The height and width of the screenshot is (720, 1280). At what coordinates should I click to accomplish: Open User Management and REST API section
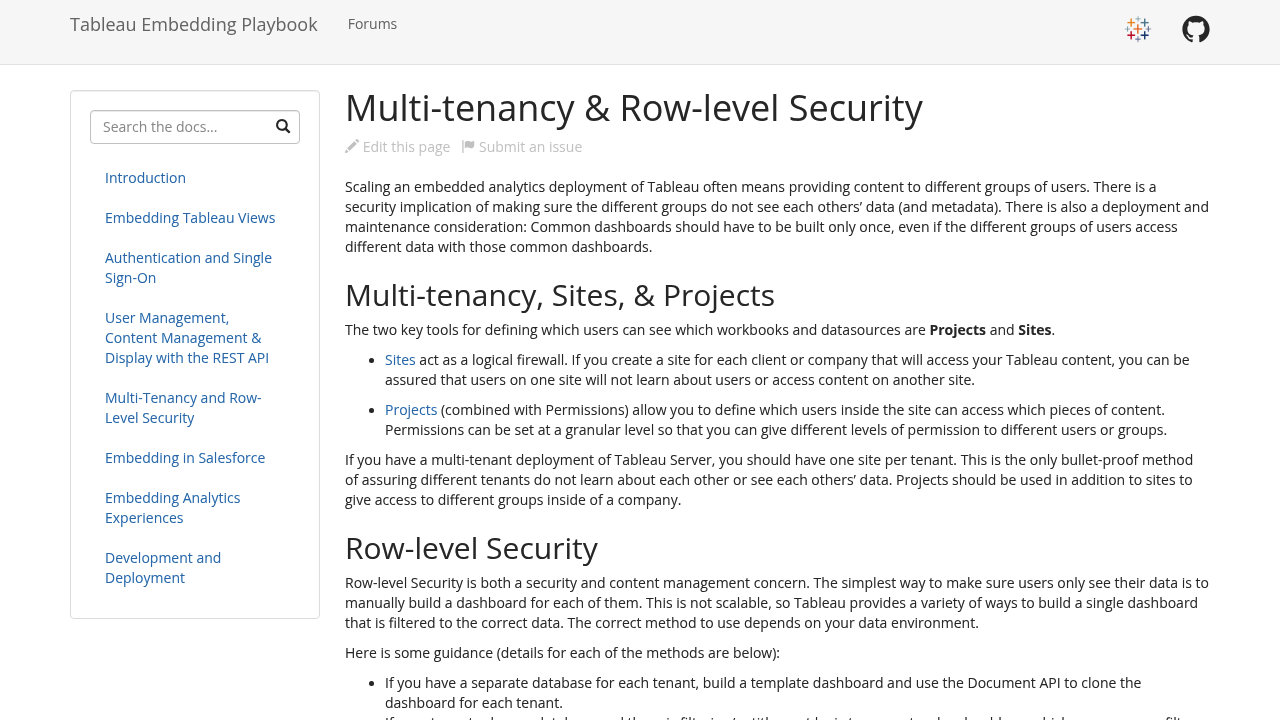click(x=187, y=338)
